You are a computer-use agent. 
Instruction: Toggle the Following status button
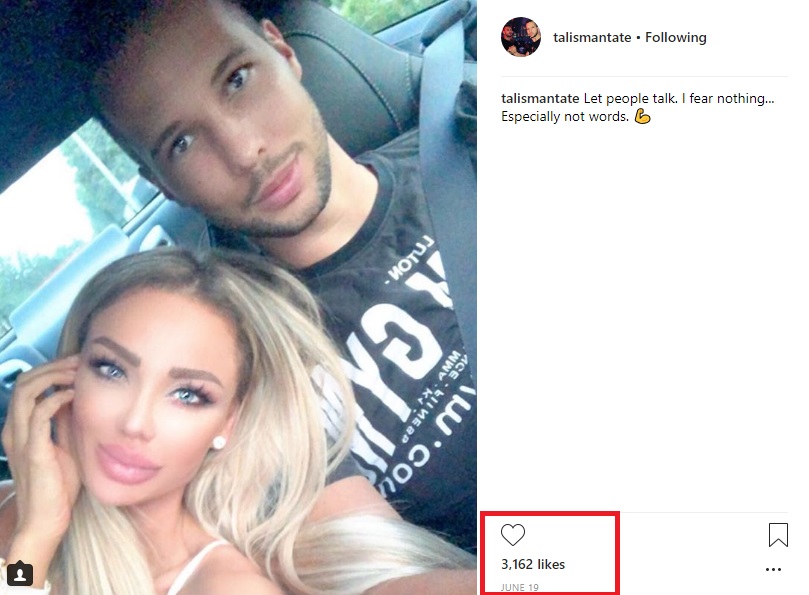pyautogui.click(x=676, y=37)
